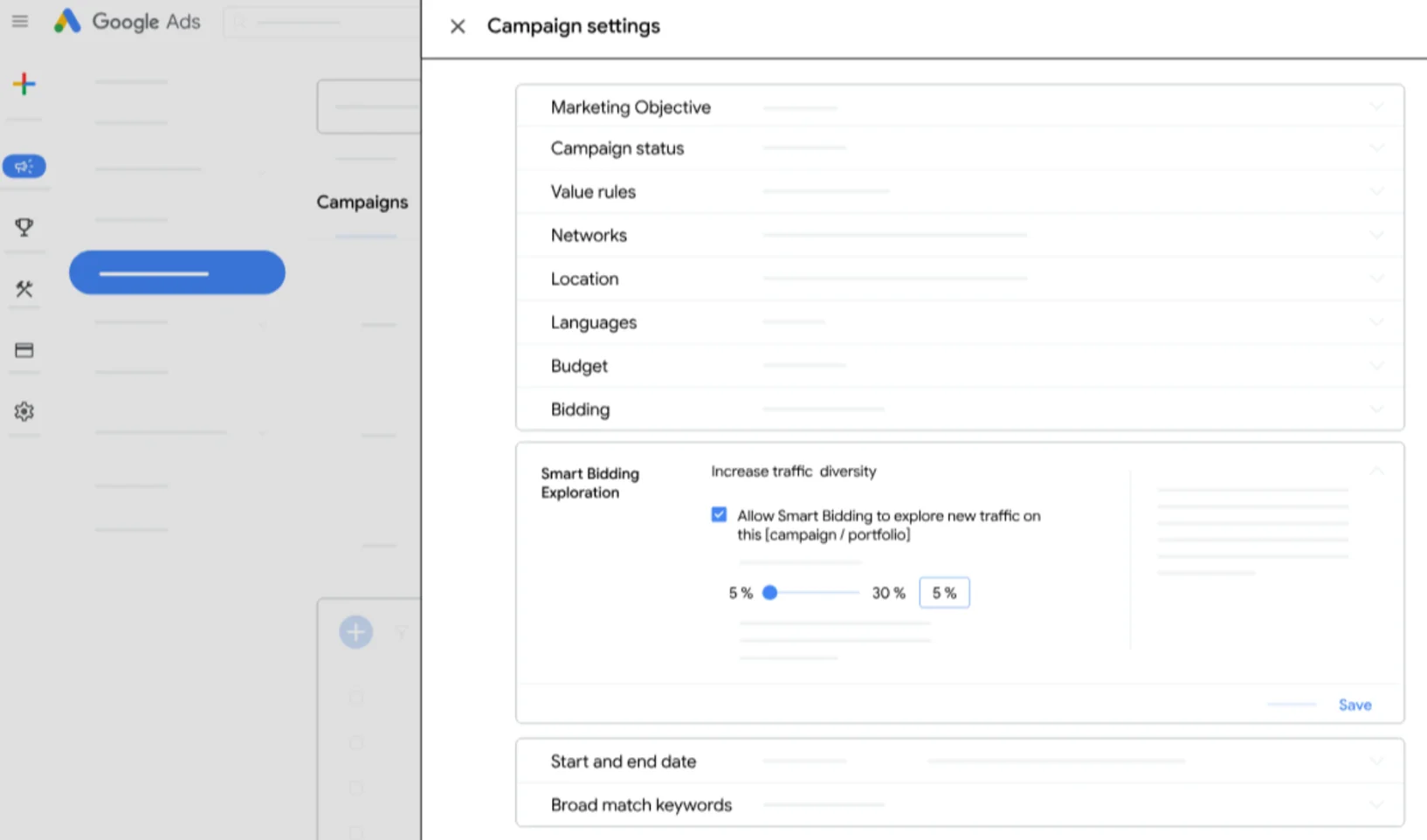Save the Smart Bidding Exploration settings
Image resolution: width=1427 pixels, height=840 pixels.
point(1355,705)
